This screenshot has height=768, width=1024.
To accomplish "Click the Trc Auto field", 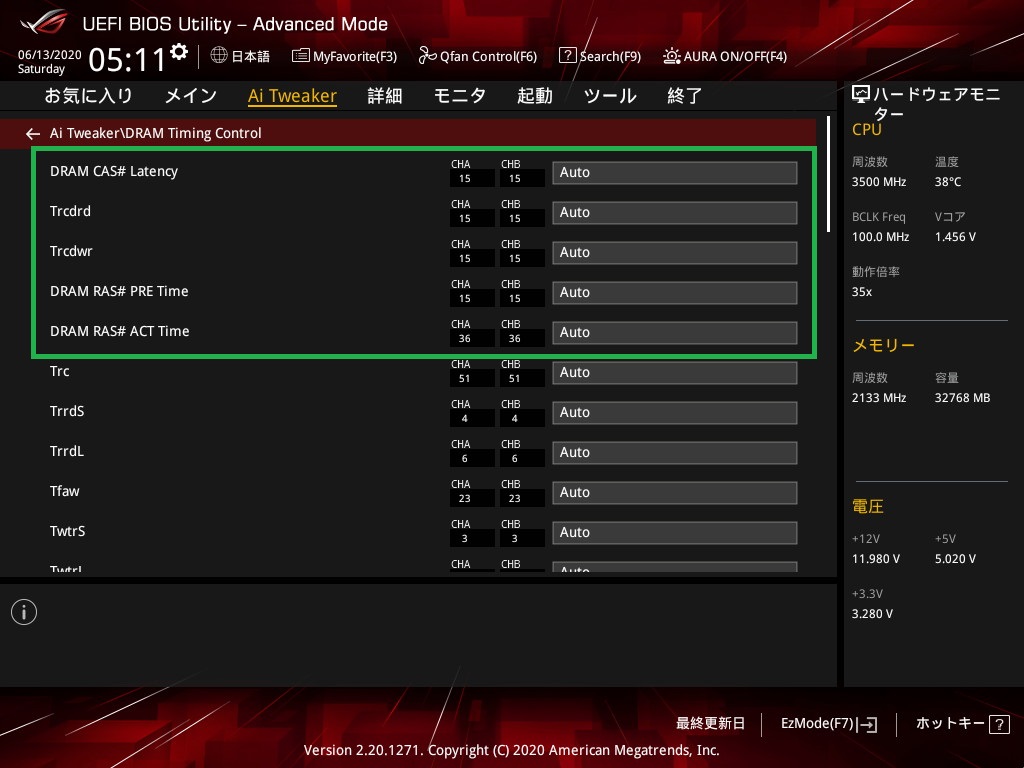I will 675,373.
